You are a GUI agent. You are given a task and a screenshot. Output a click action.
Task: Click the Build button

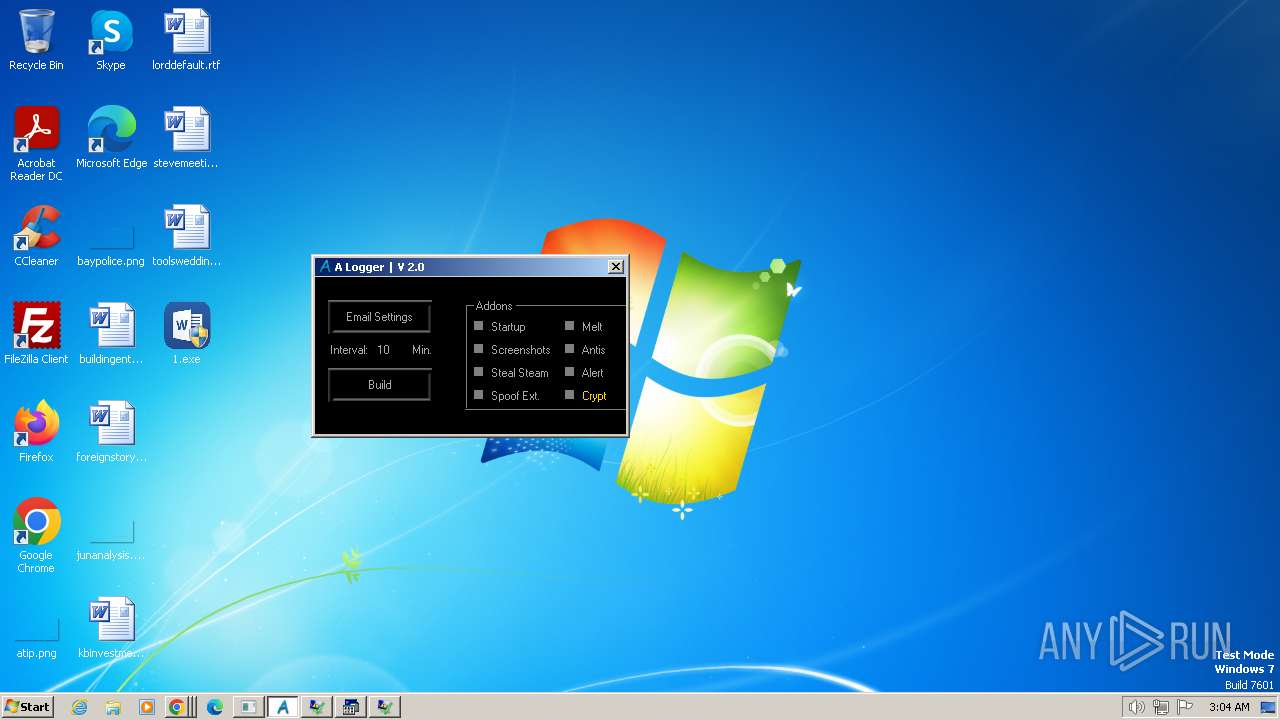(379, 385)
